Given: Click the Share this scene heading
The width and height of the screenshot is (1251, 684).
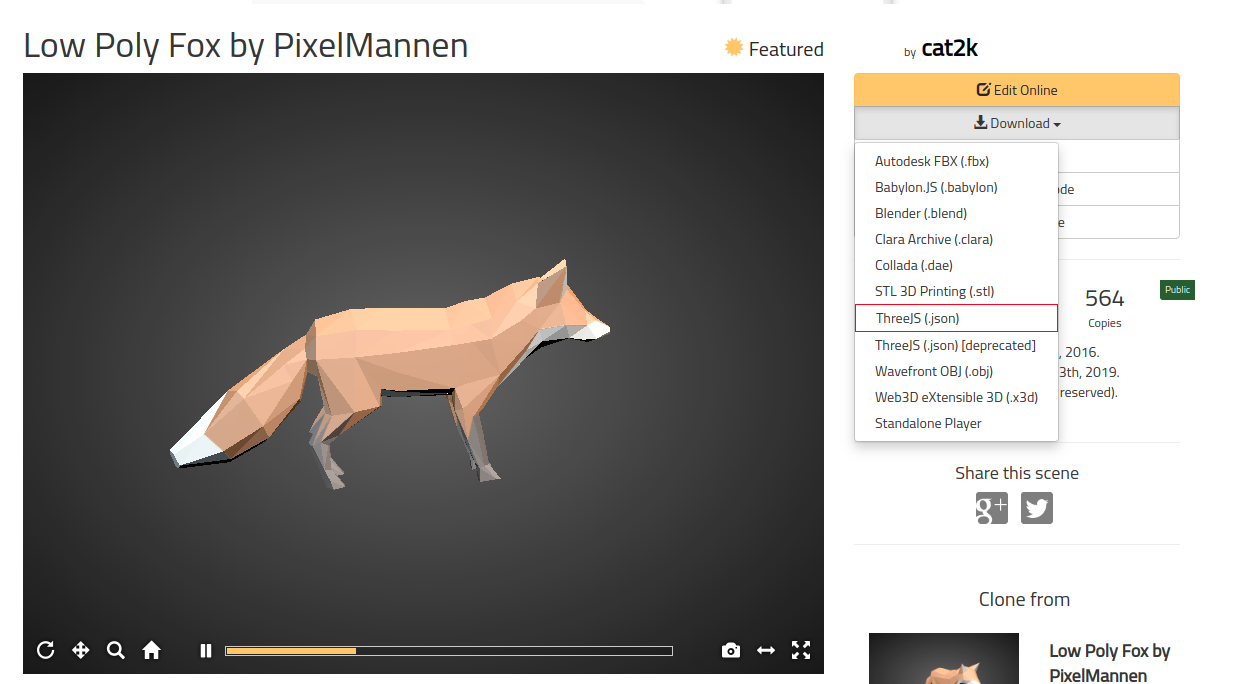Looking at the screenshot, I should pyautogui.click(x=1017, y=473).
